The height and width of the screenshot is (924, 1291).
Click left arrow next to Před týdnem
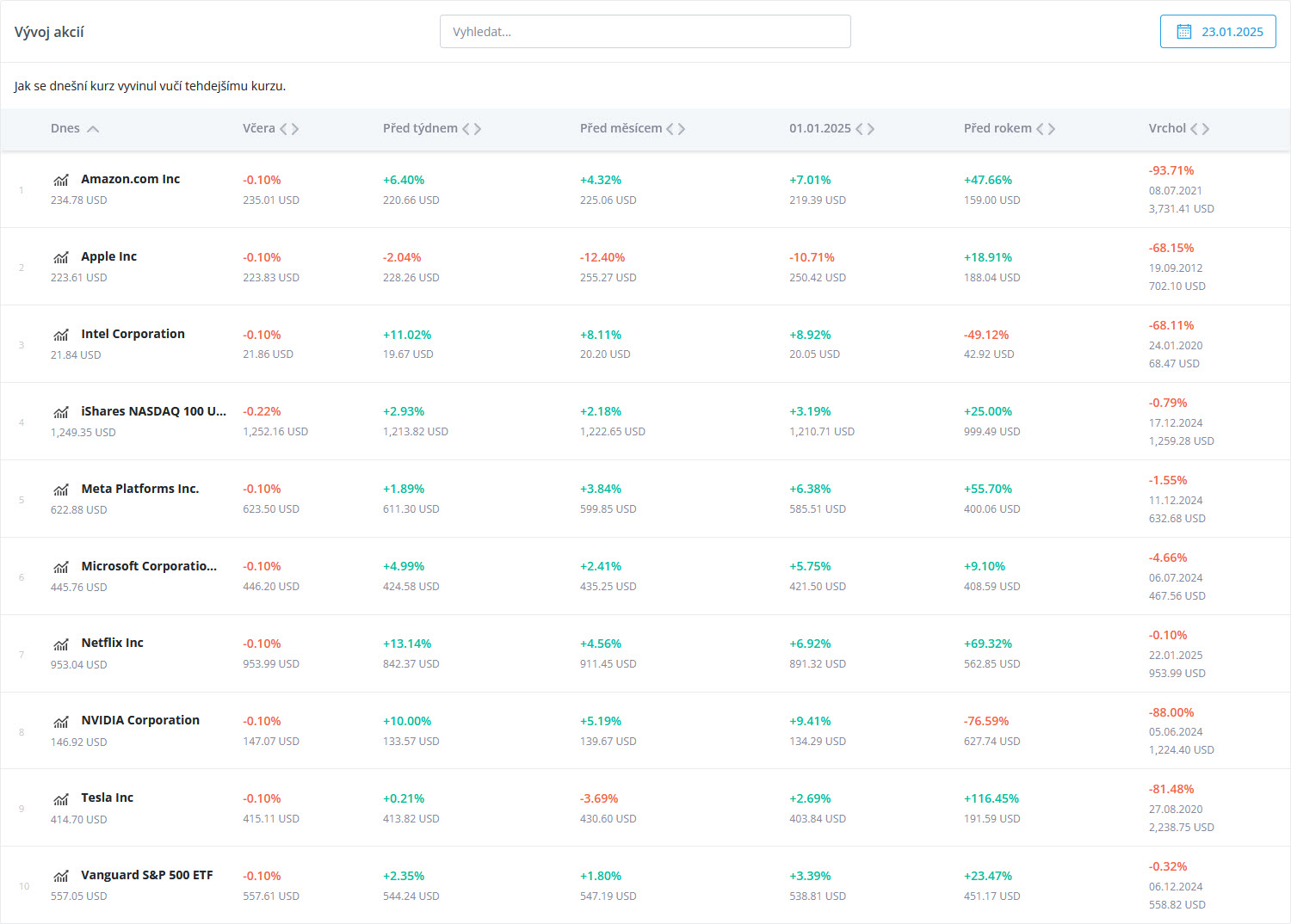(x=466, y=129)
